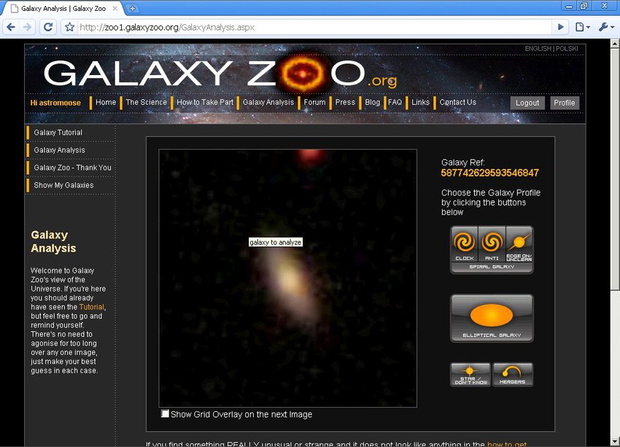Image resolution: width=620 pixels, height=447 pixels.
Task: Open the Links page
Action: pyautogui.click(x=420, y=102)
